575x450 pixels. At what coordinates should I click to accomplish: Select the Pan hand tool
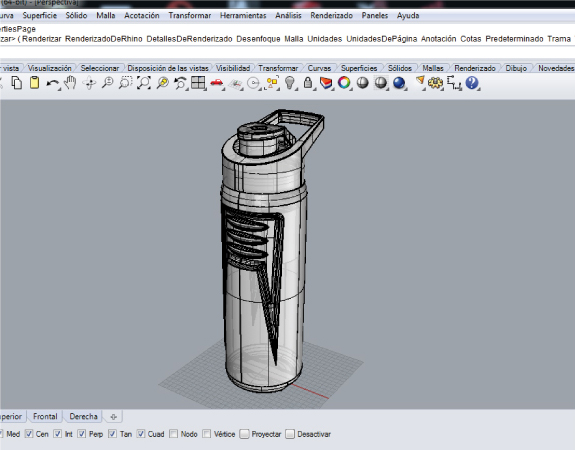pyautogui.click(x=70, y=83)
